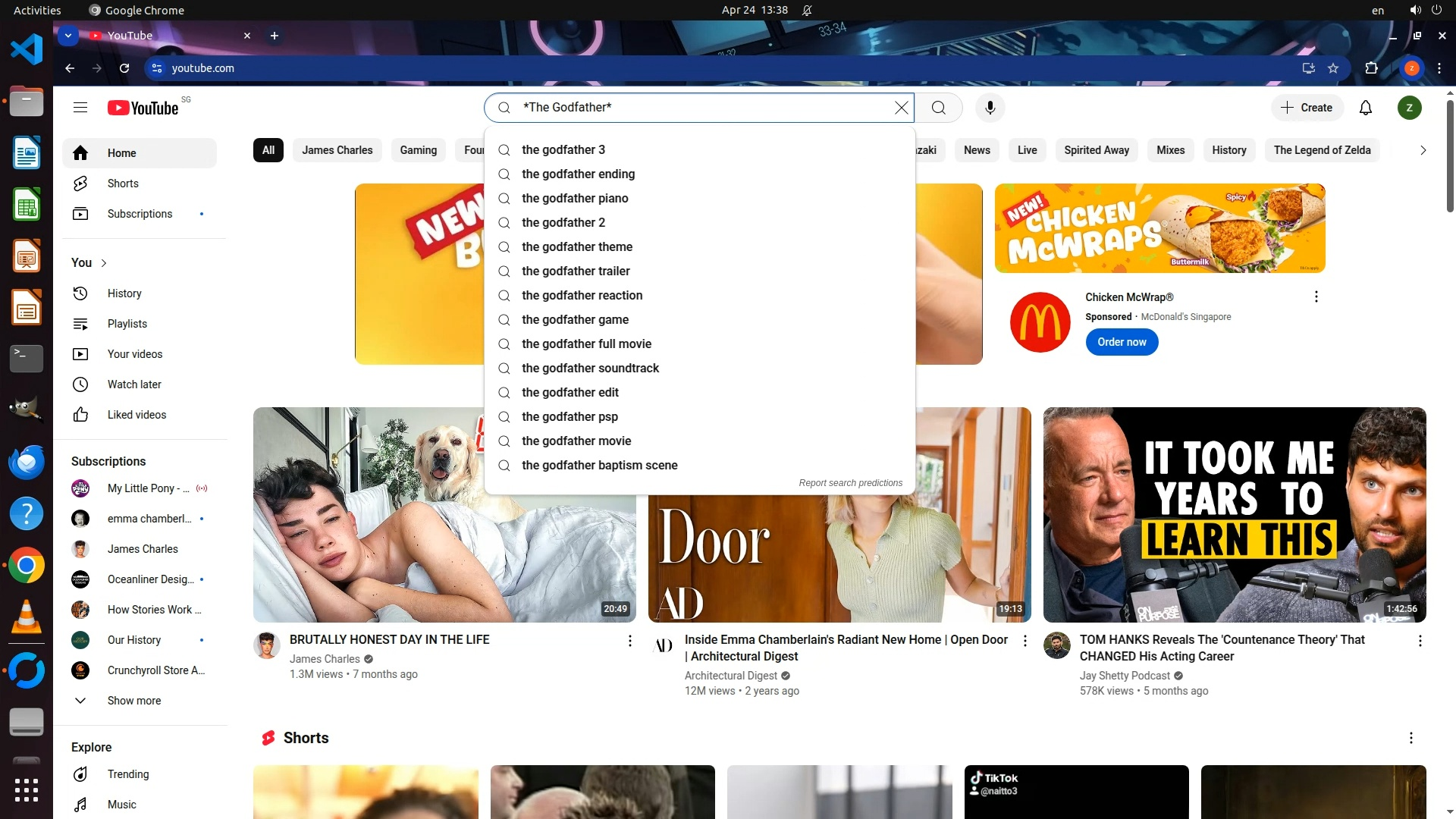Screen dimensions: 1456x819
Task: Expand the You section chevron
Action: pyautogui.click(x=104, y=263)
